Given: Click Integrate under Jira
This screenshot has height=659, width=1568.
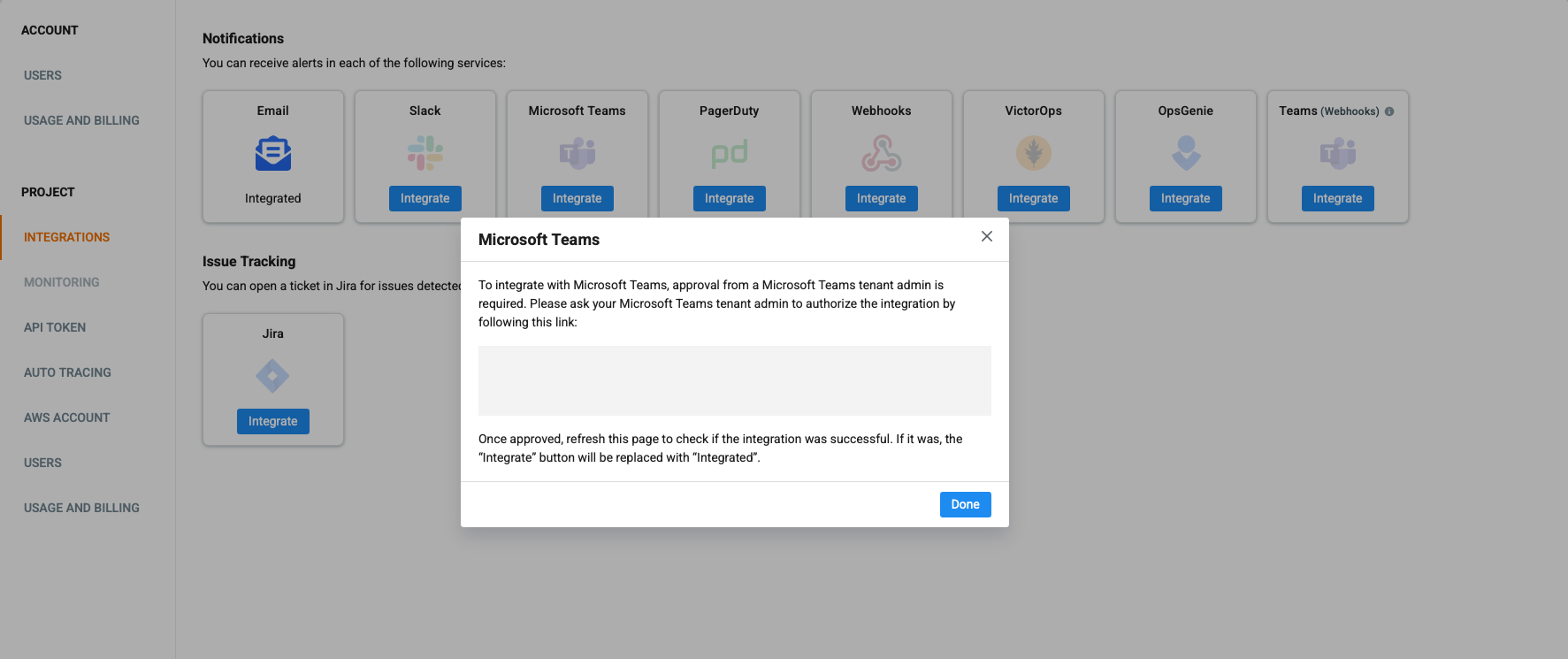Looking at the screenshot, I should click(x=273, y=421).
